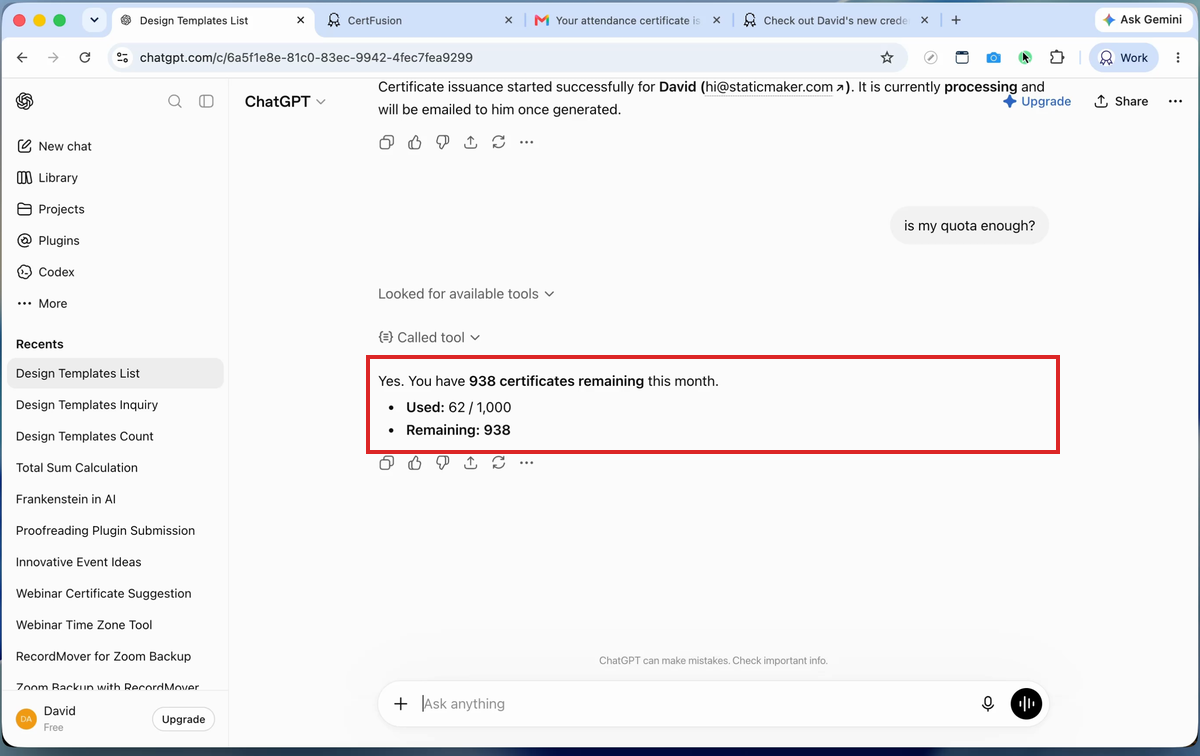Viewport: 1200px width, 756px height.
Task: View site information icon in address bar
Action: [x=122, y=58]
